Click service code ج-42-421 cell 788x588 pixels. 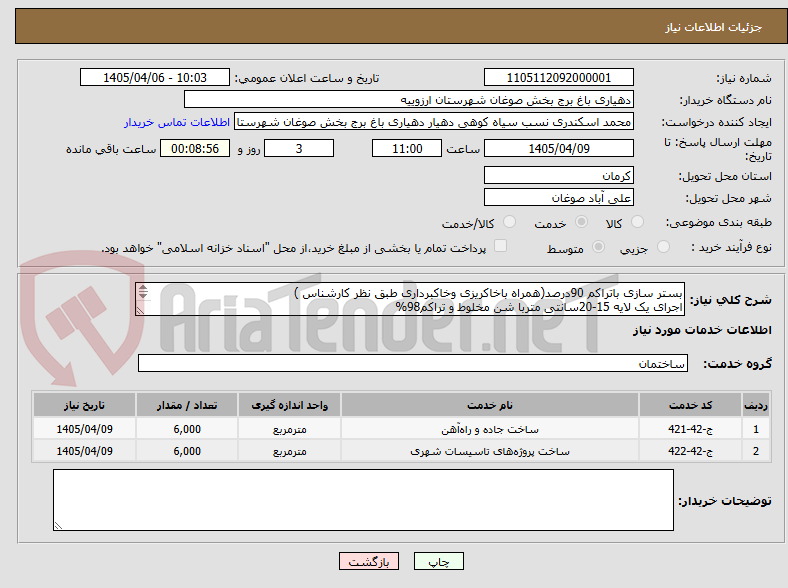pos(691,429)
